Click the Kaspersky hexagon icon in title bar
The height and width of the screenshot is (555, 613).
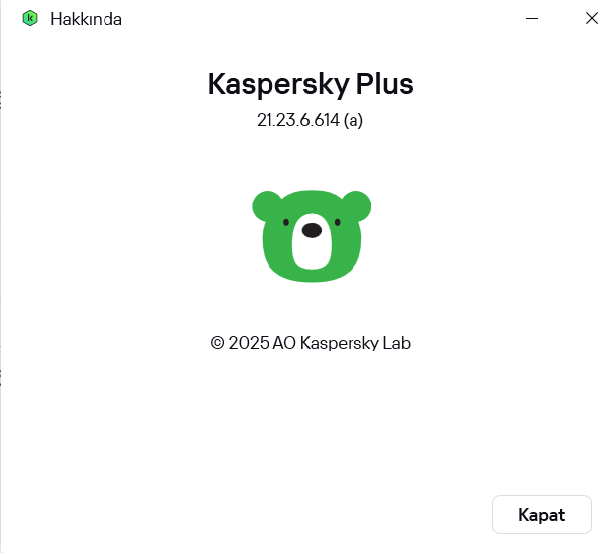pos(30,18)
